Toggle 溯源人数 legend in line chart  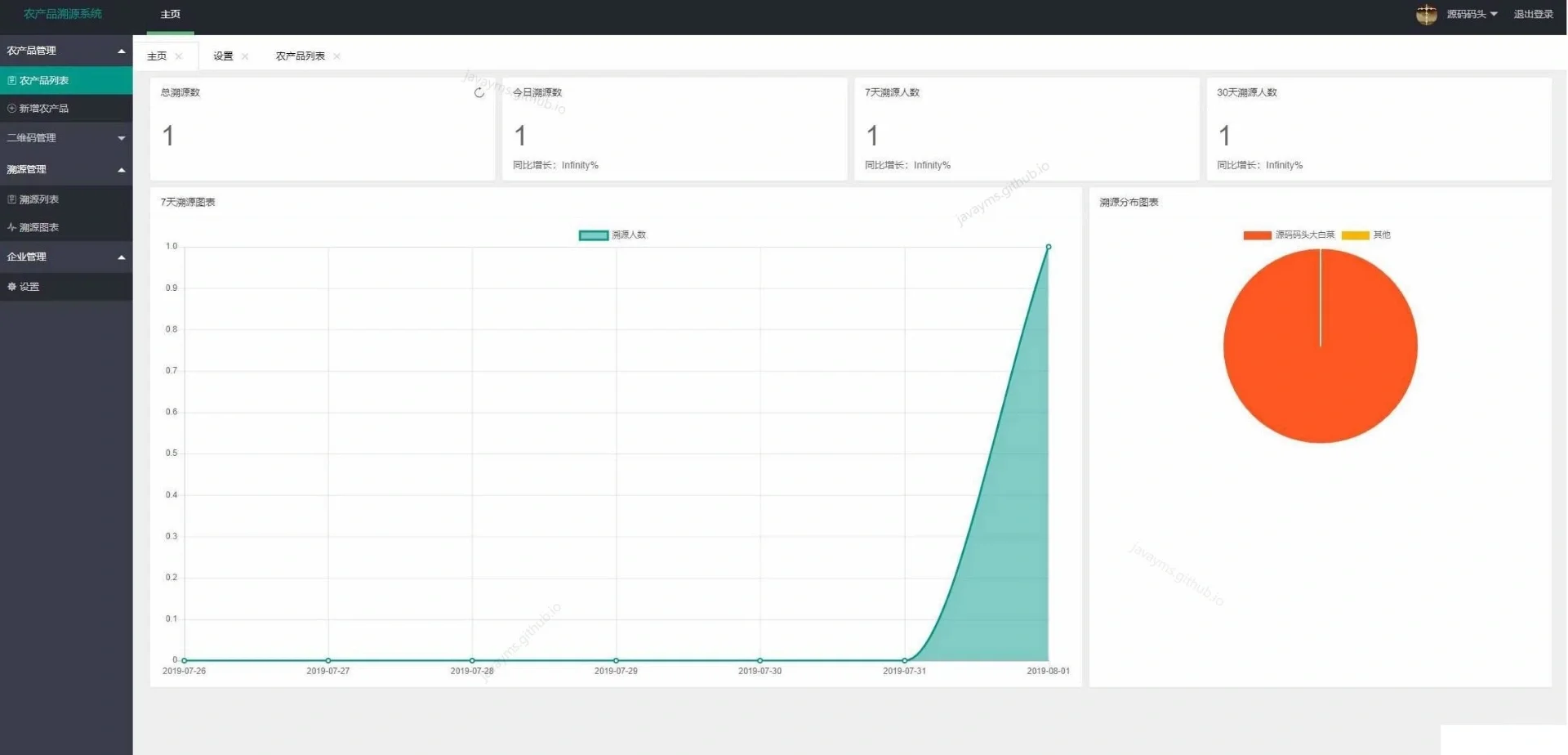[x=612, y=235]
